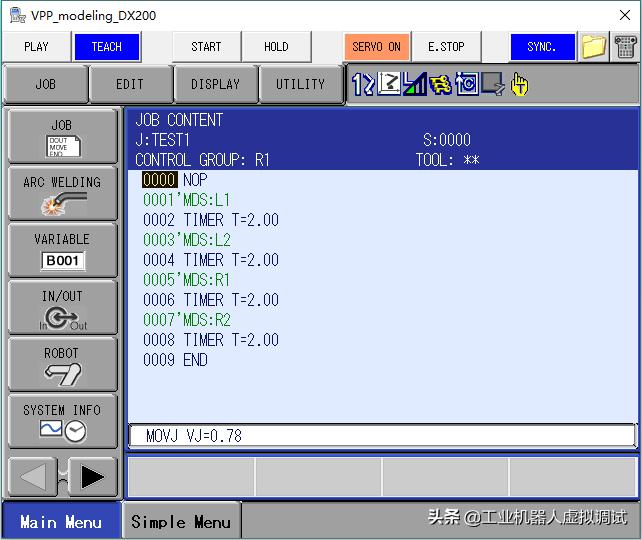Select comment line 0003 'MDS:L2

(187, 240)
